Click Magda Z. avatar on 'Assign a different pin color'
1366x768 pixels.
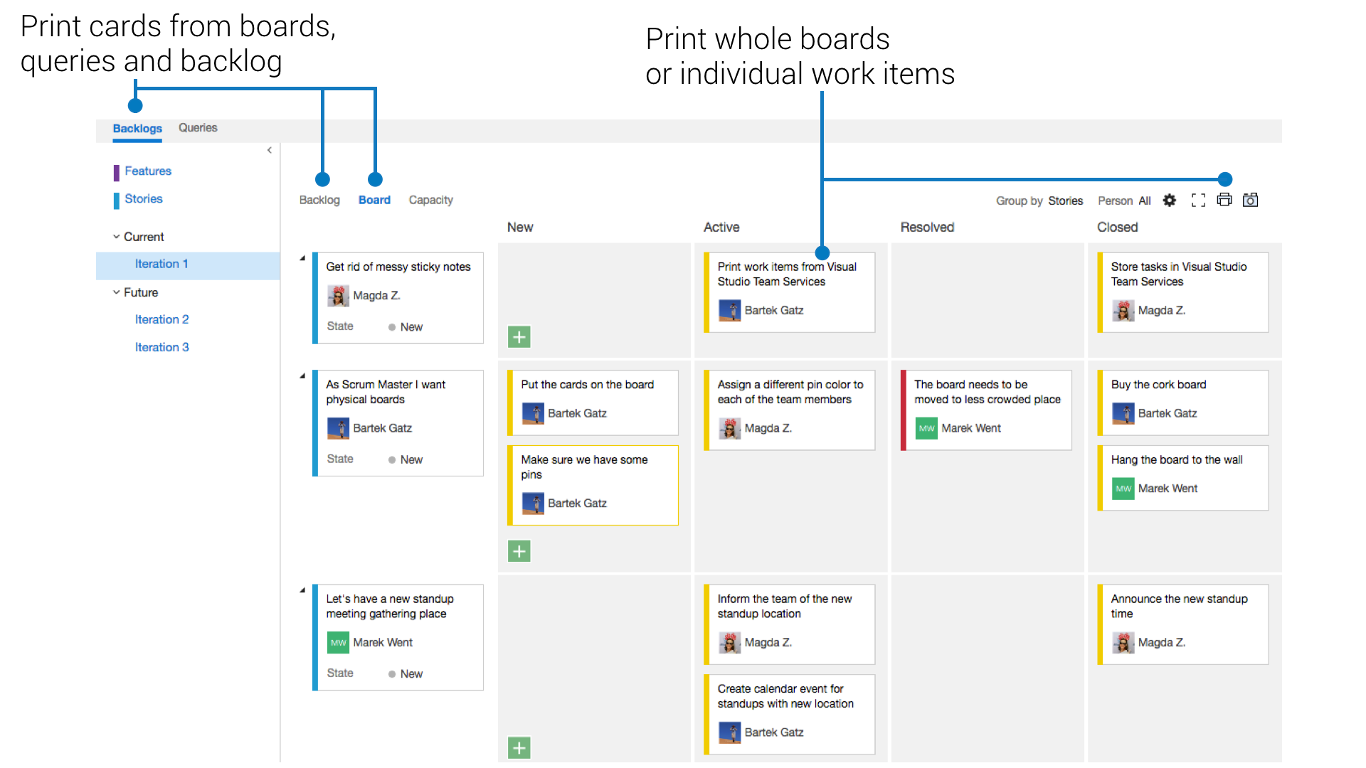[x=729, y=428]
